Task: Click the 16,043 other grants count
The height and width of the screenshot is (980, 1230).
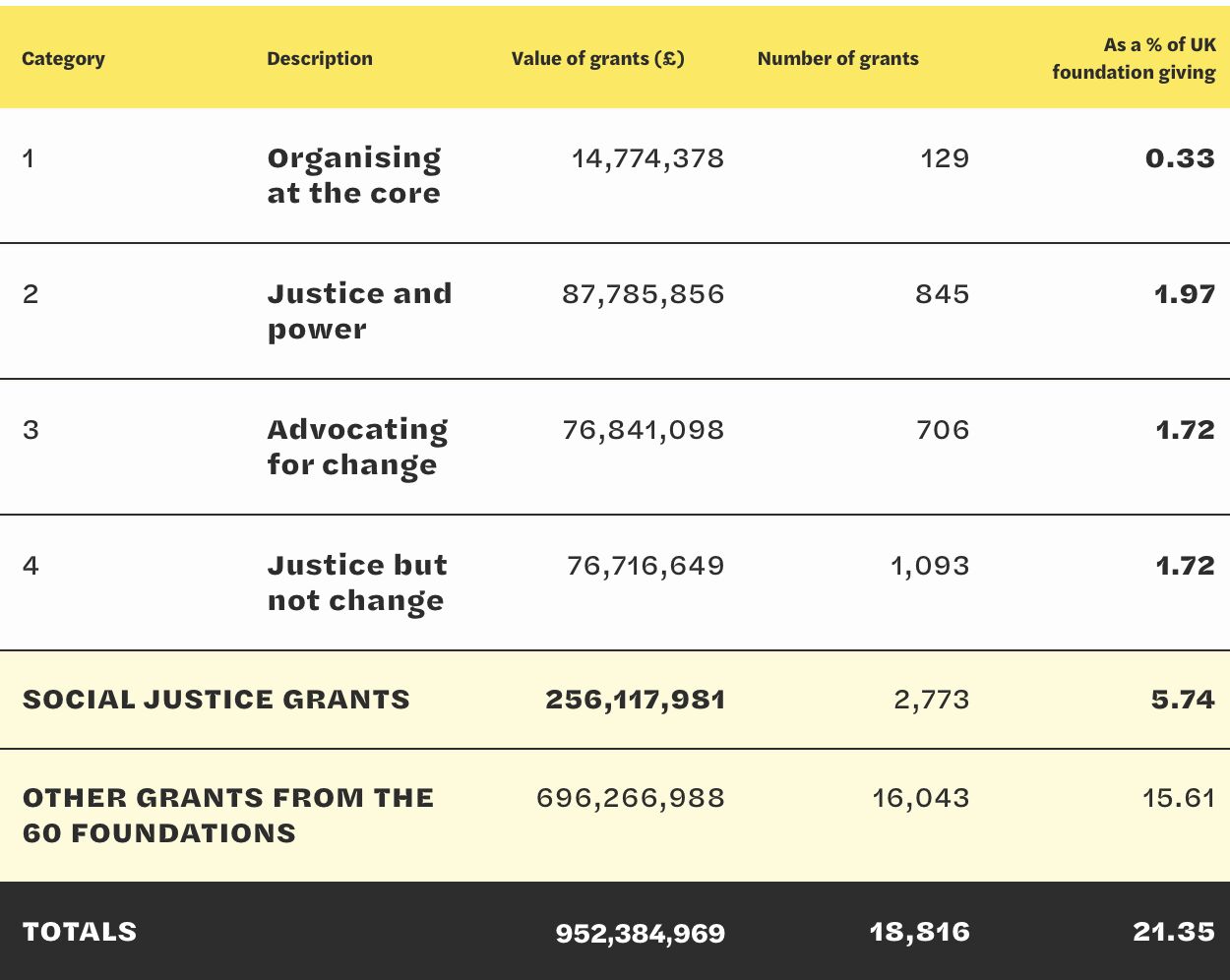Action: pos(920,798)
